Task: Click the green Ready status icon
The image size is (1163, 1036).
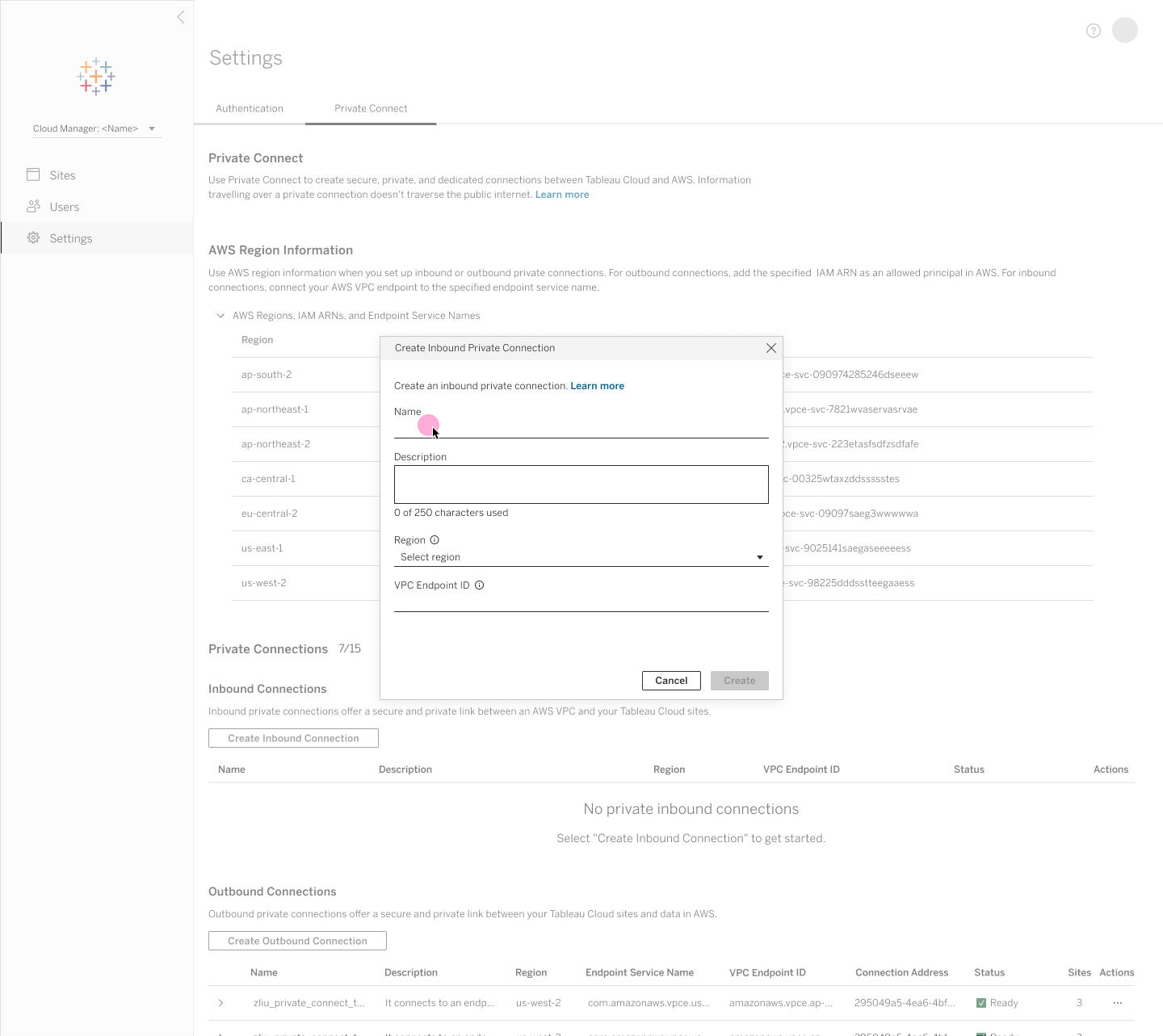Action: pyautogui.click(x=981, y=1003)
